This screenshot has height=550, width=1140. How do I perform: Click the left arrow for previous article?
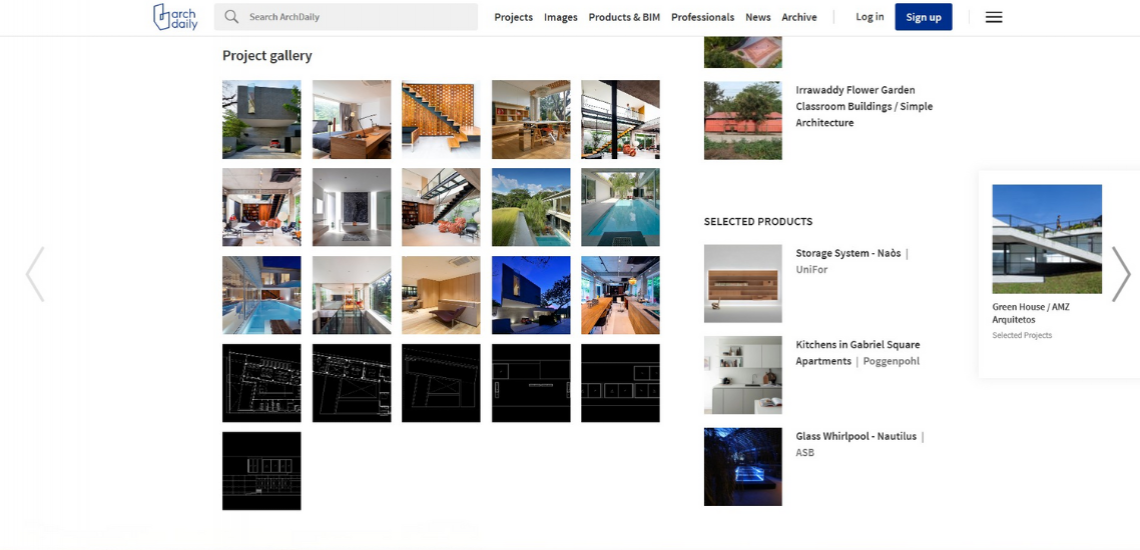[35, 274]
